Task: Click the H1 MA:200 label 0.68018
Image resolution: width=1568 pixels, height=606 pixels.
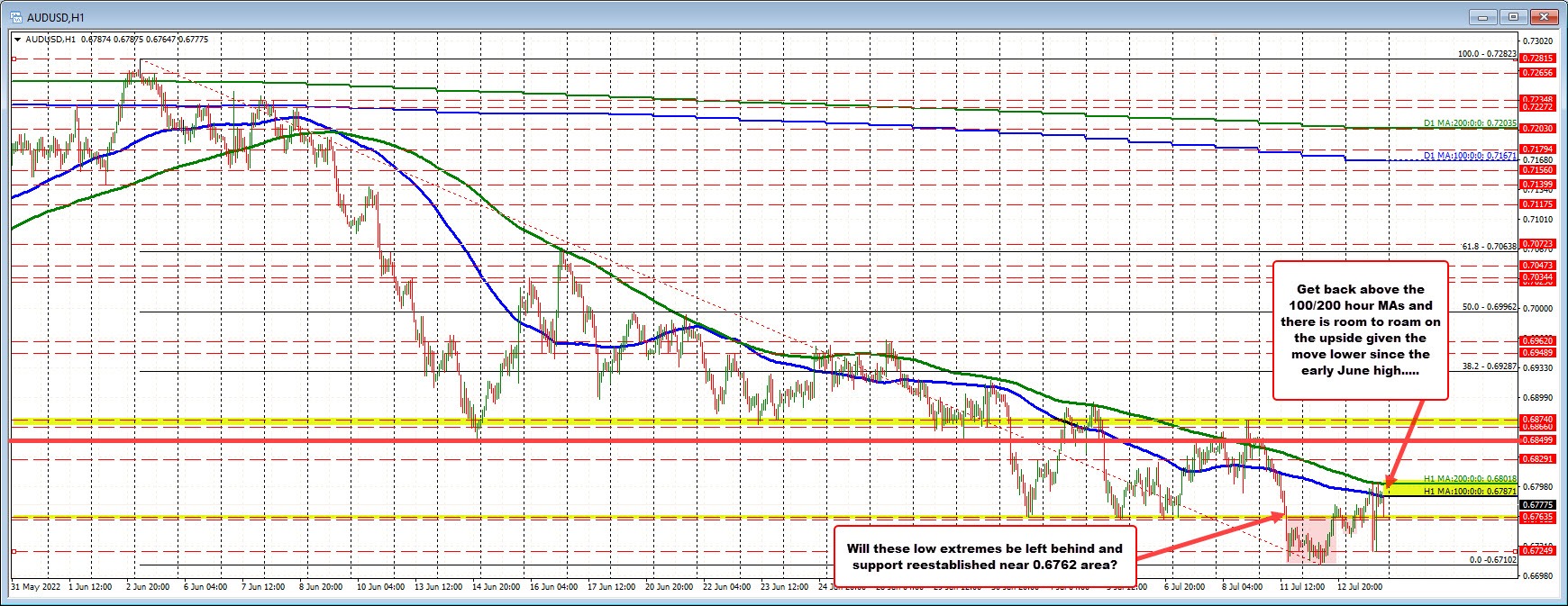Action: click(x=1471, y=479)
